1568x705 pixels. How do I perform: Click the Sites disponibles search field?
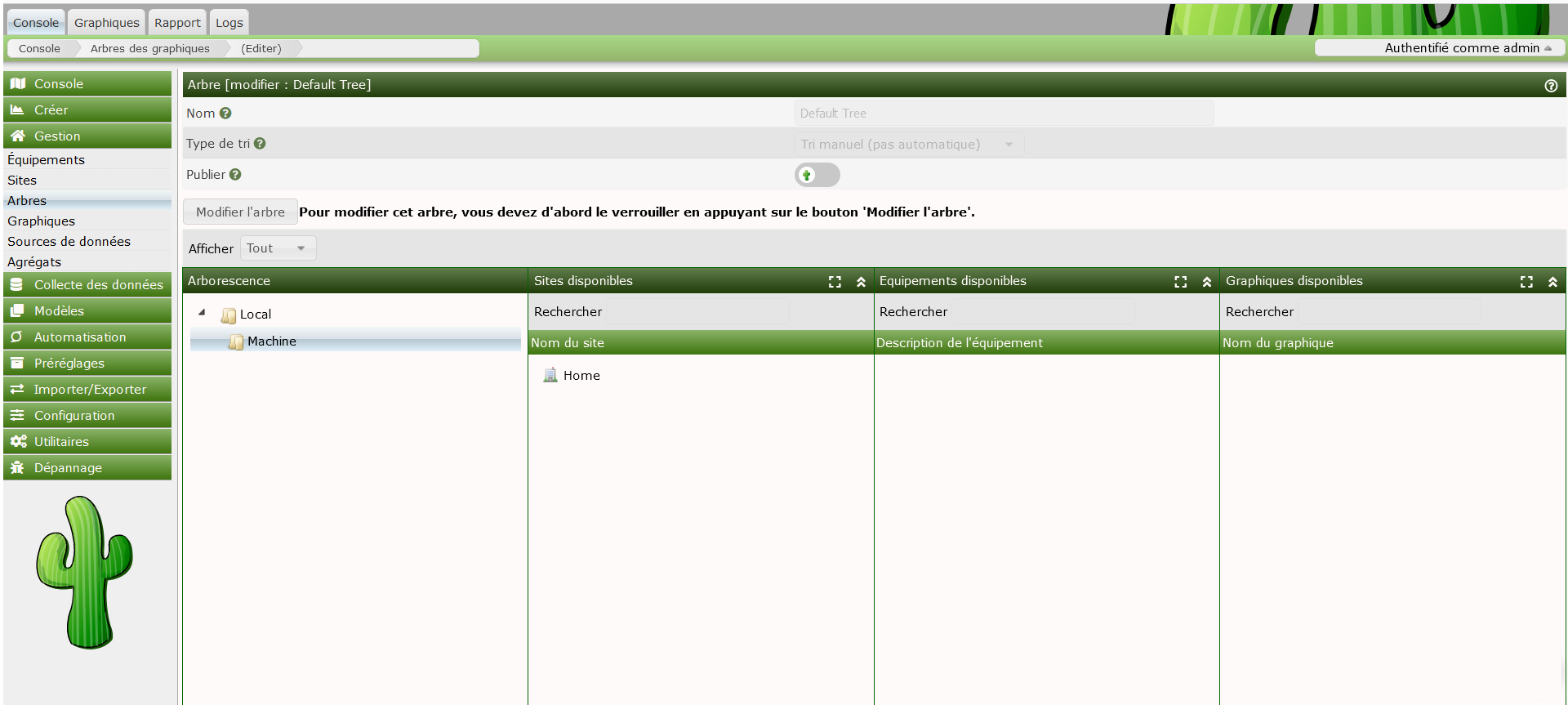[697, 312]
